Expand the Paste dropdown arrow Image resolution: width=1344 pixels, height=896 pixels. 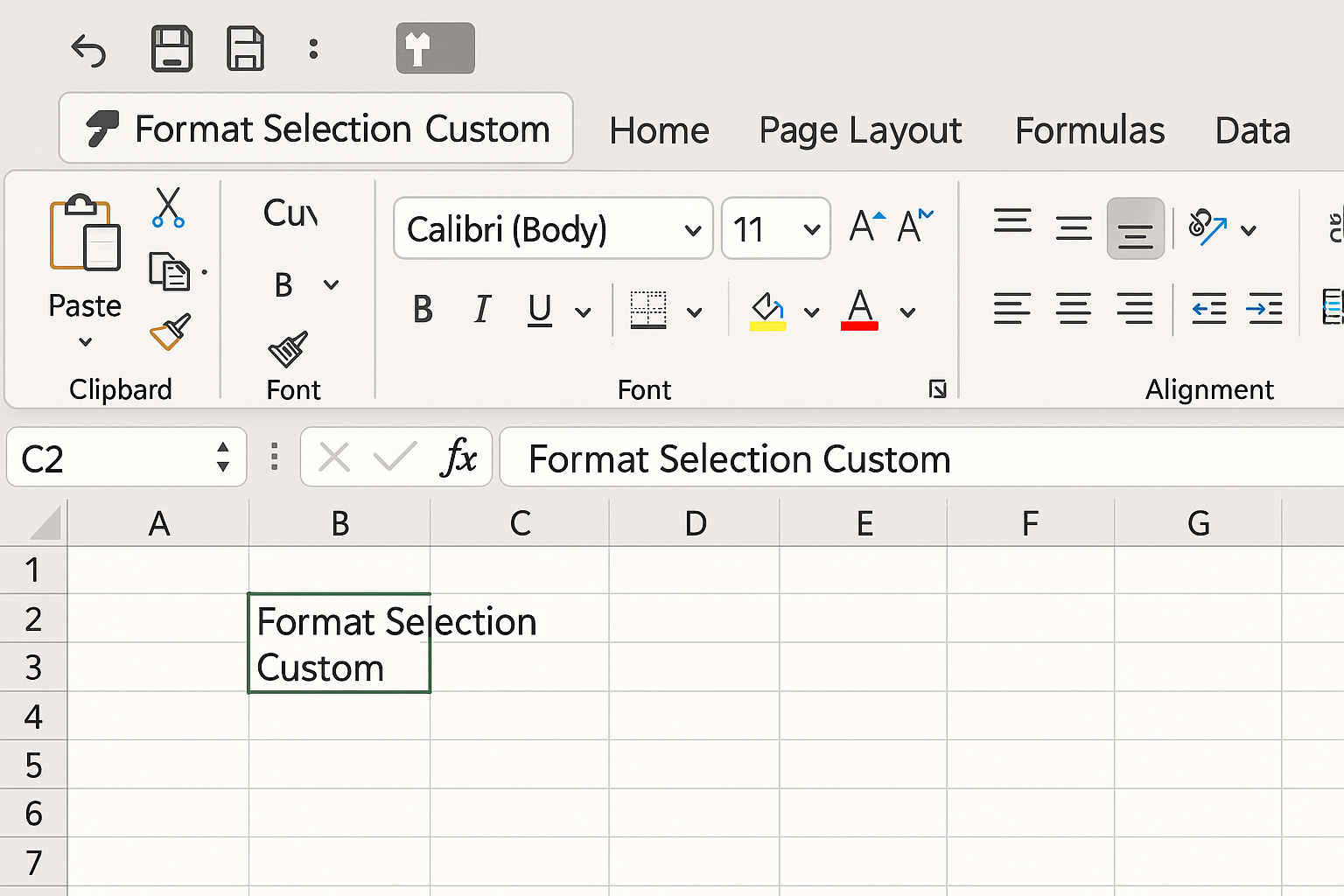pyautogui.click(x=85, y=342)
